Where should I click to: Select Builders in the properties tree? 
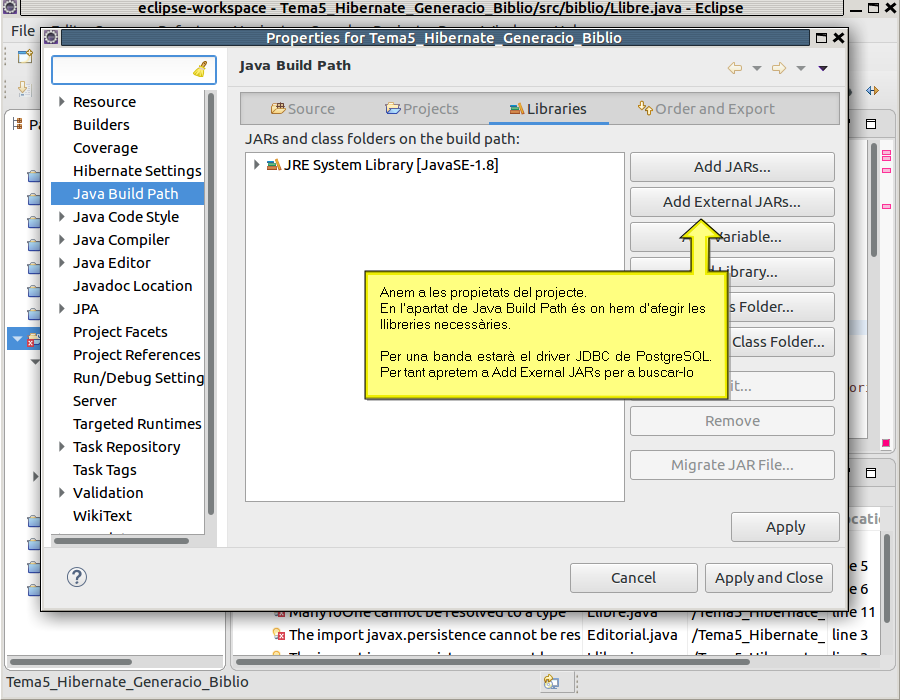[101, 125]
